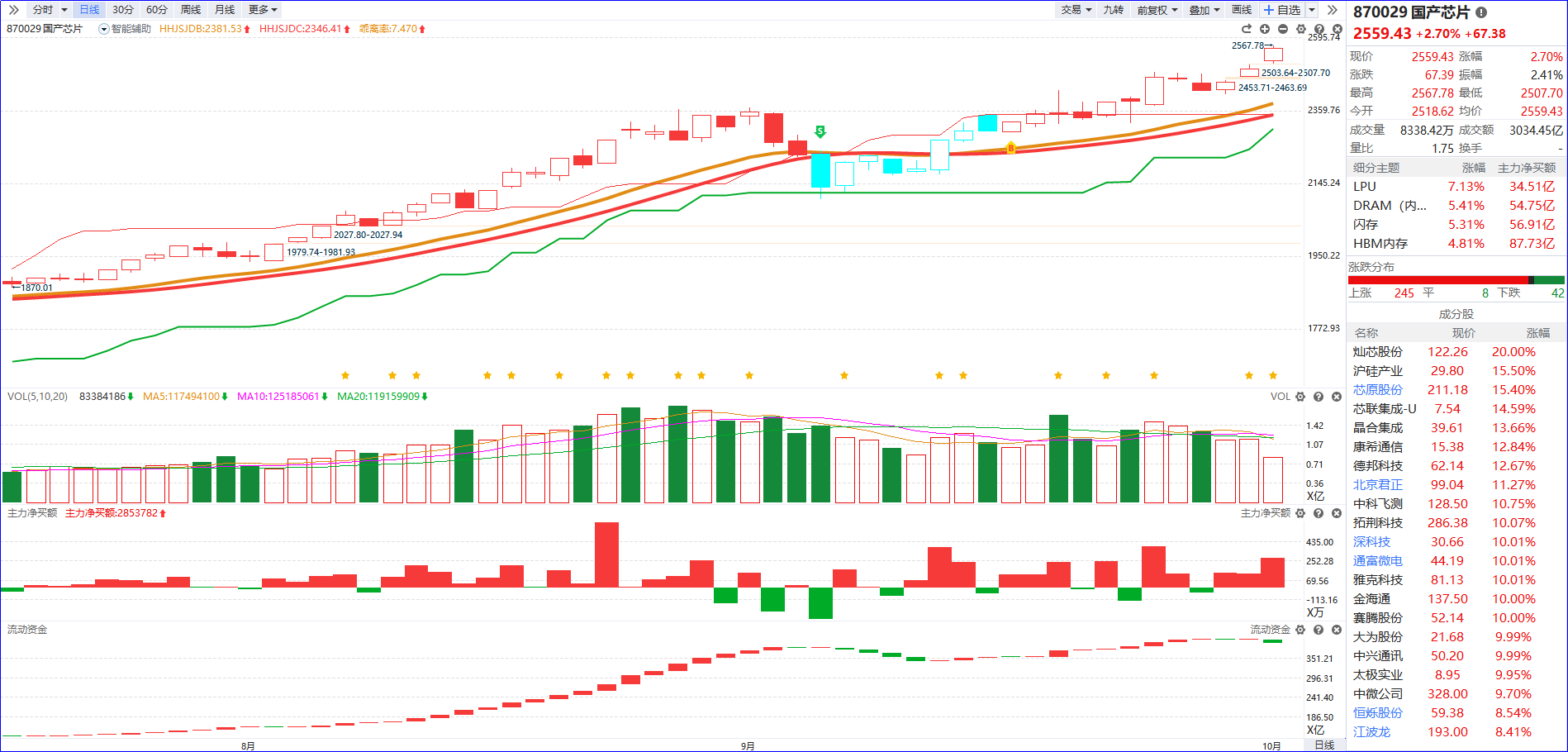Image resolution: width=1568 pixels, height=752 pixels.
Task: Click the info icon beside 国产芯片 title
Action: [x=1481, y=12]
